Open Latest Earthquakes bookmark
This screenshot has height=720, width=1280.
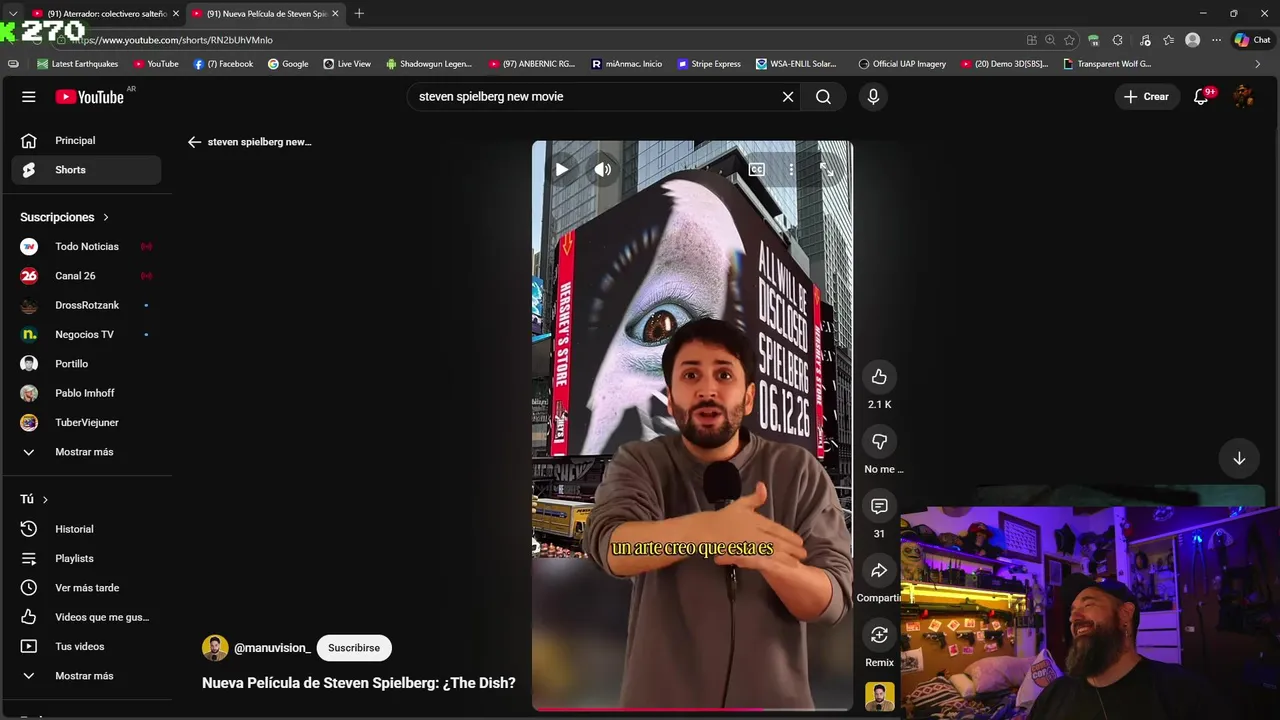(x=77, y=64)
